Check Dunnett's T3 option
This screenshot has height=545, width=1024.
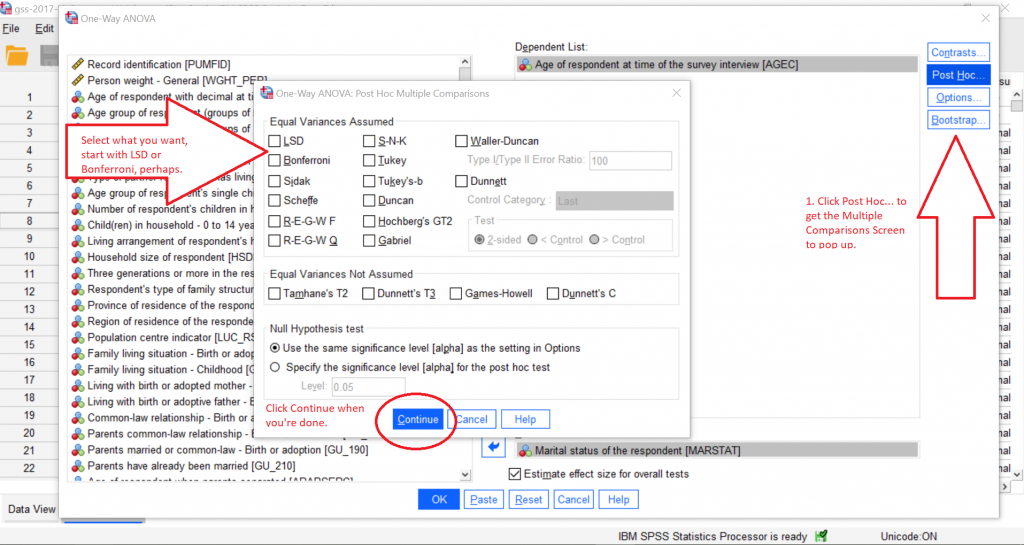tap(368, 294)
